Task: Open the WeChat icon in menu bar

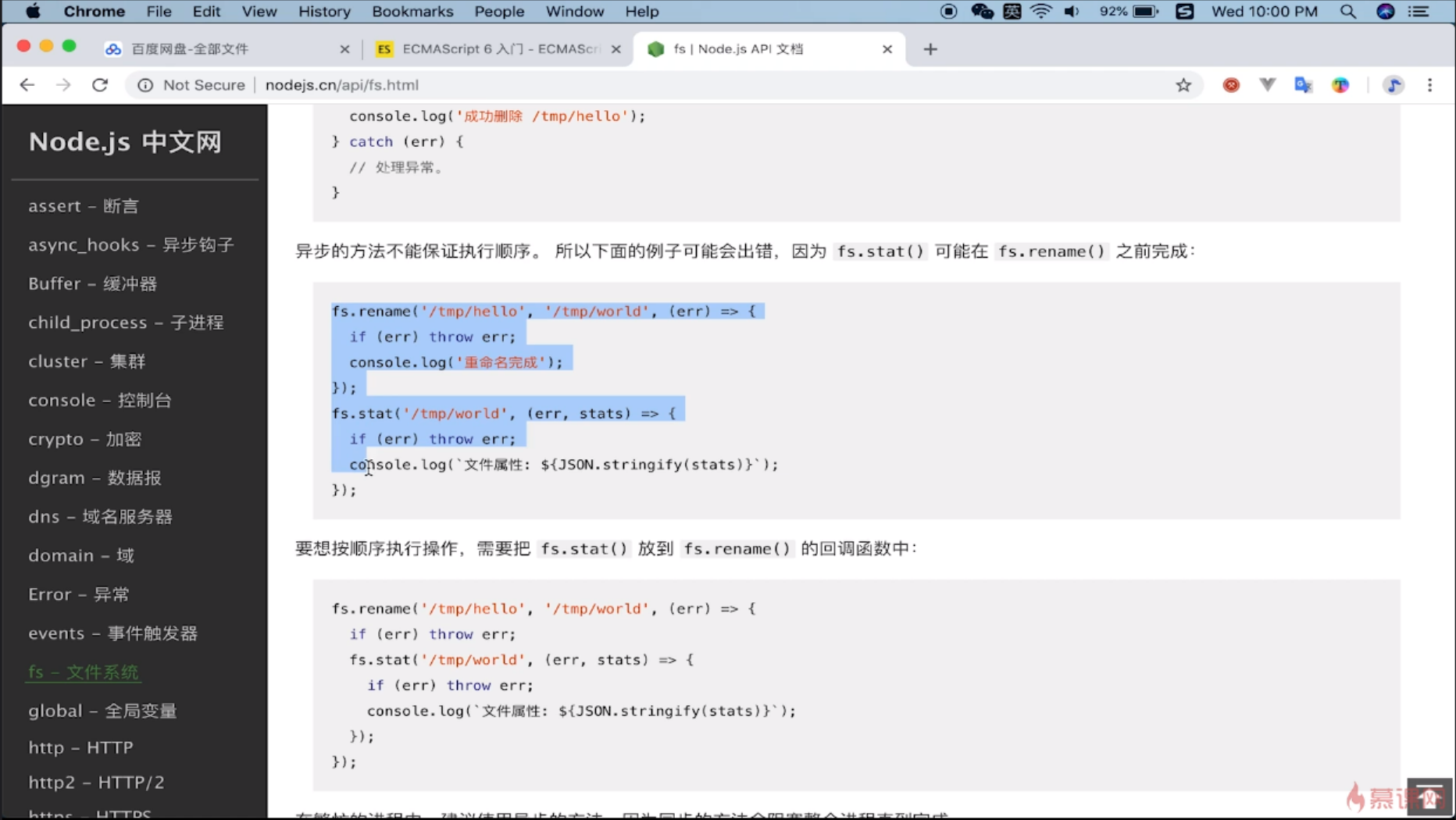Action: tap(982, 11)
